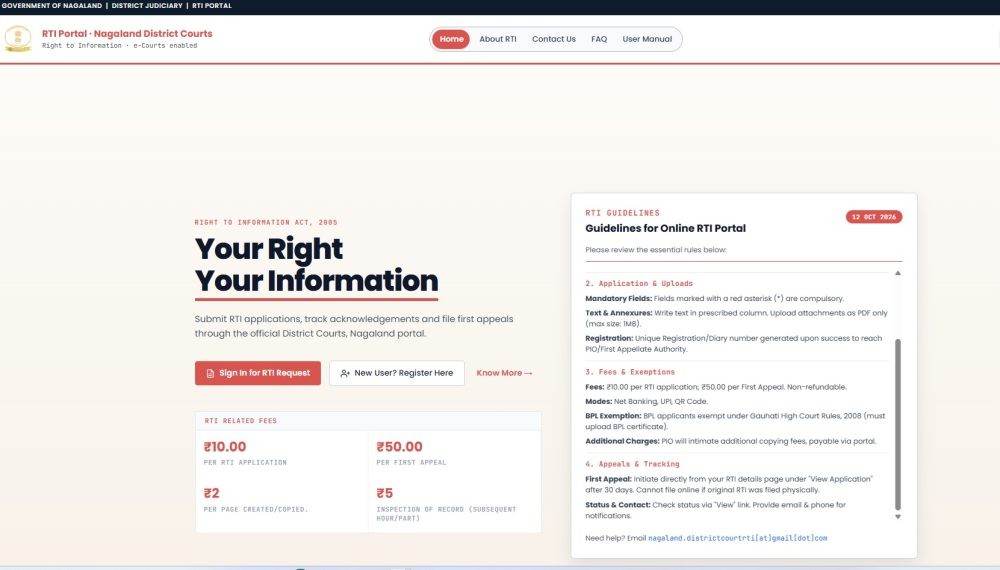Click document icon in Sign In button
Screen dimensions: 1000x570
pyautogui.click(x=210, y=374)
